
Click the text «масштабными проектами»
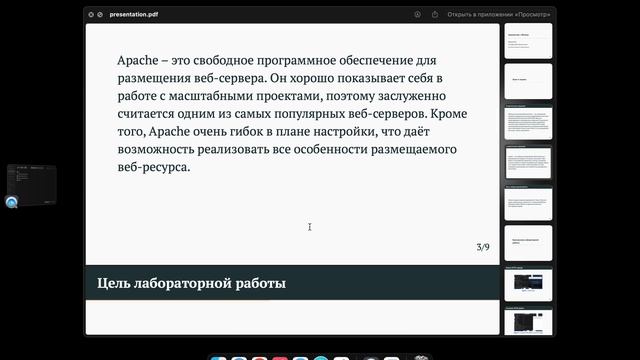click(x=246, y=96)
